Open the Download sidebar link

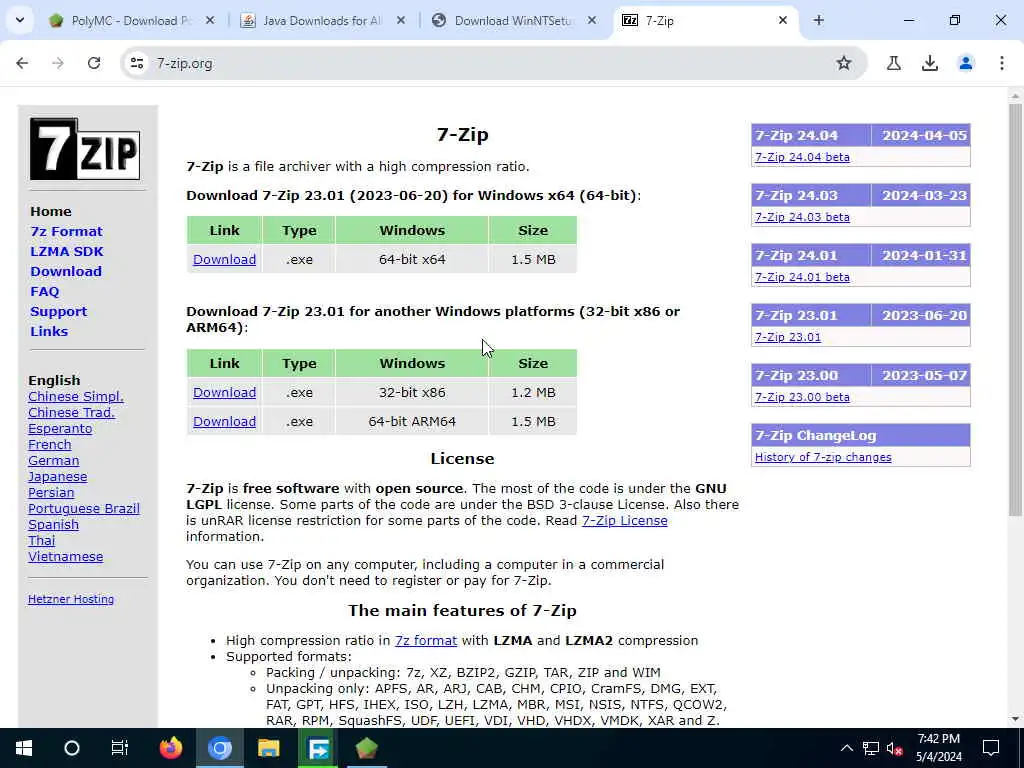pos(66,271)
